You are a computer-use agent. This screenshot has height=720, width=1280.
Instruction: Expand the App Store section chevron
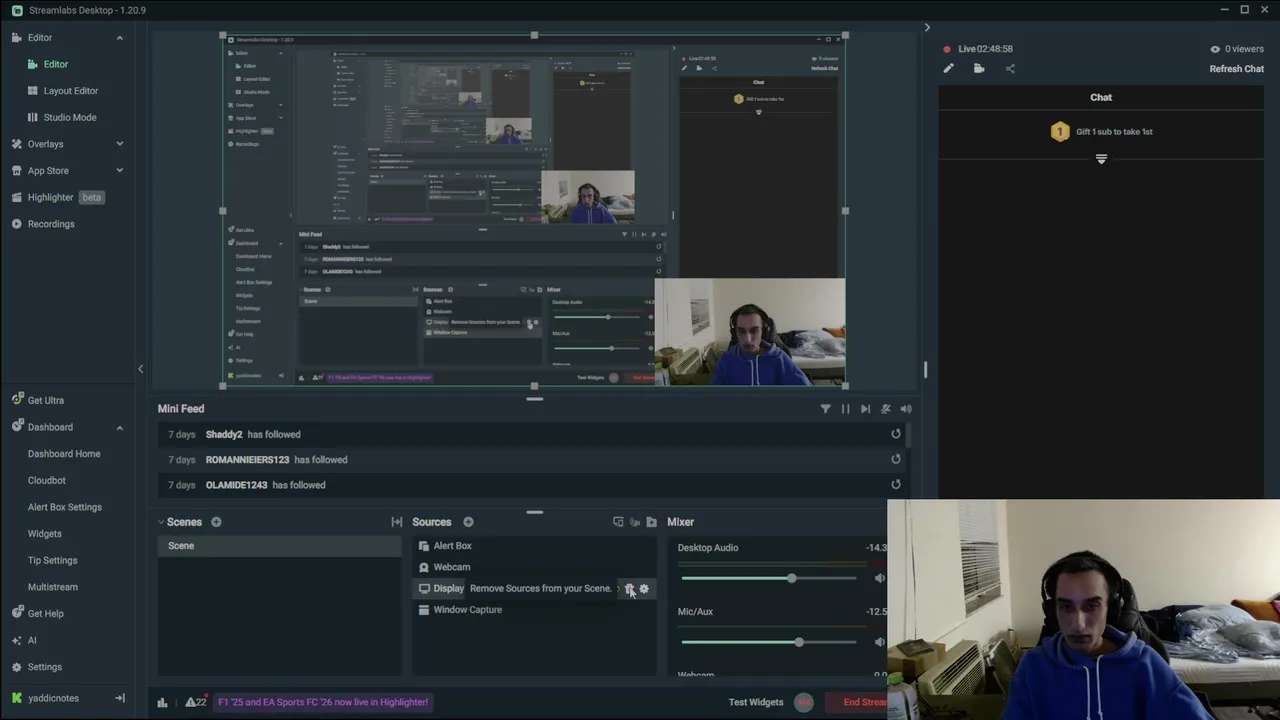pos(119,171)
